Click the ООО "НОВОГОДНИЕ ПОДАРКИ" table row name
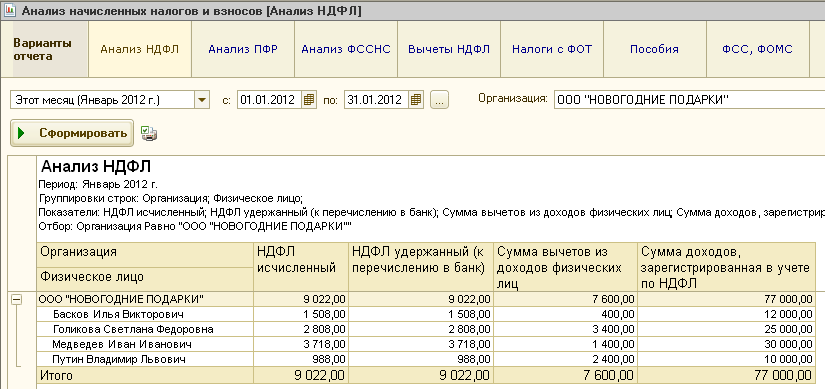 click(x=122, y=300)
